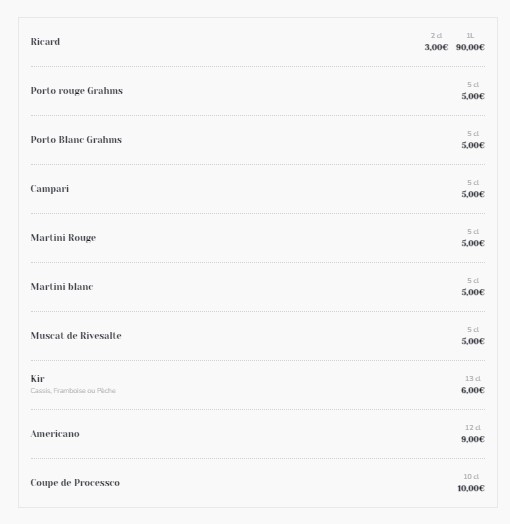
Task: Click Americano 12 cl price 9,00€
Action: click(473, 439)
